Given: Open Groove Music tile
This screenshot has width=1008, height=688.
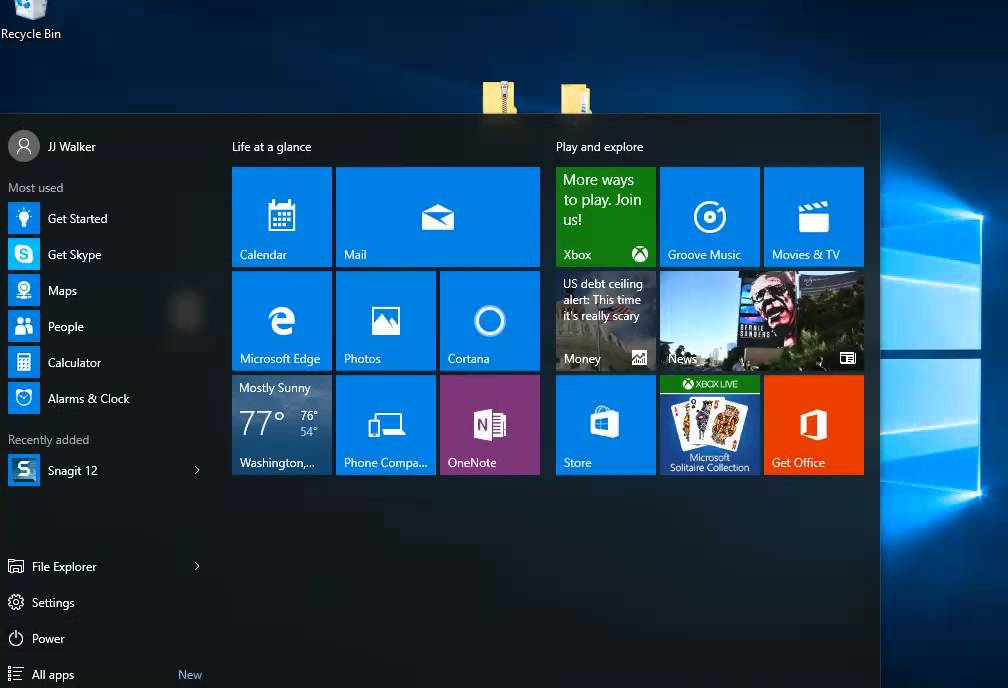Looking at the screenshot, I should point(710,217).
